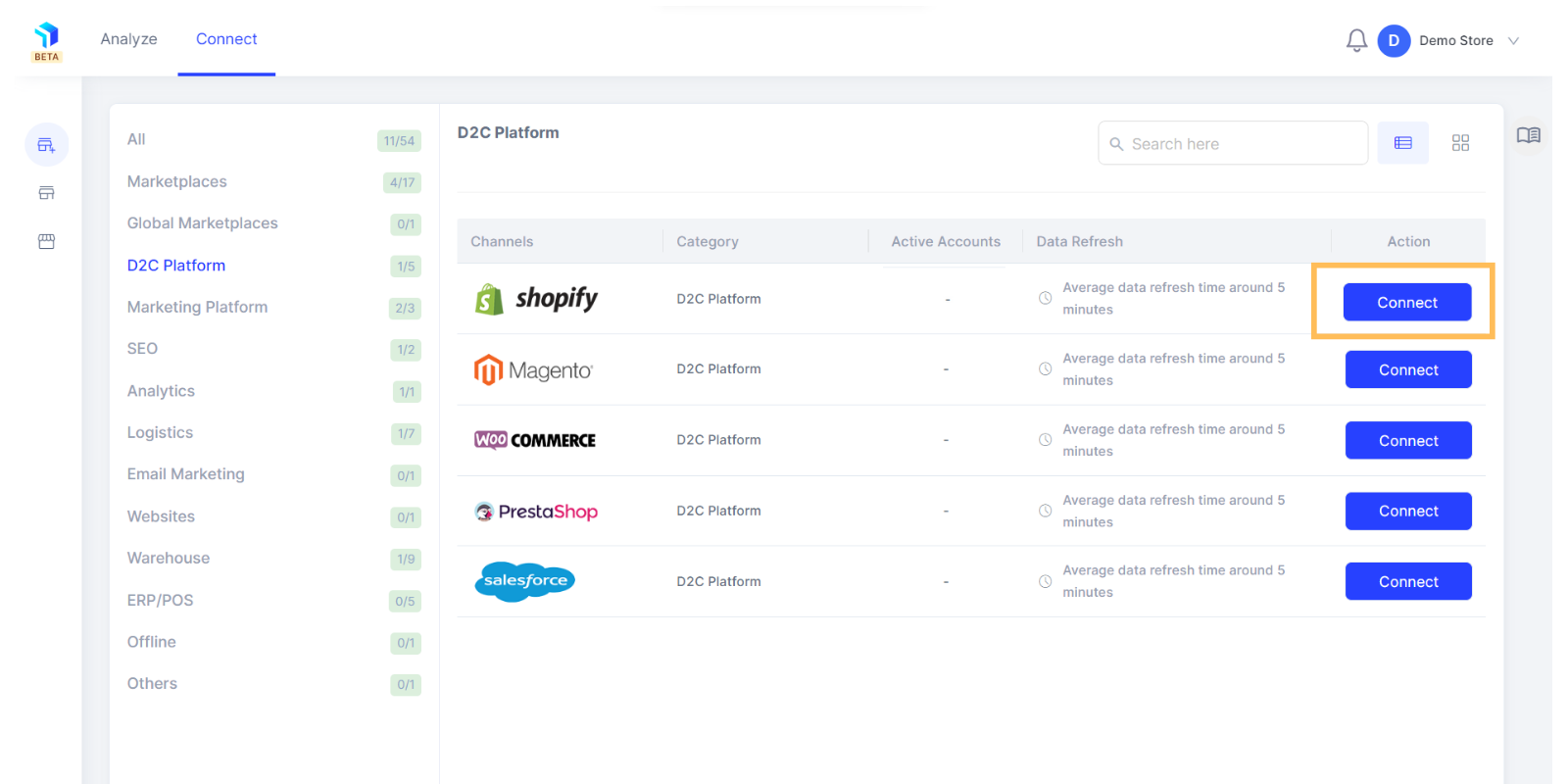Click the 4/17 Marketplaces count badge

(402, 182)
